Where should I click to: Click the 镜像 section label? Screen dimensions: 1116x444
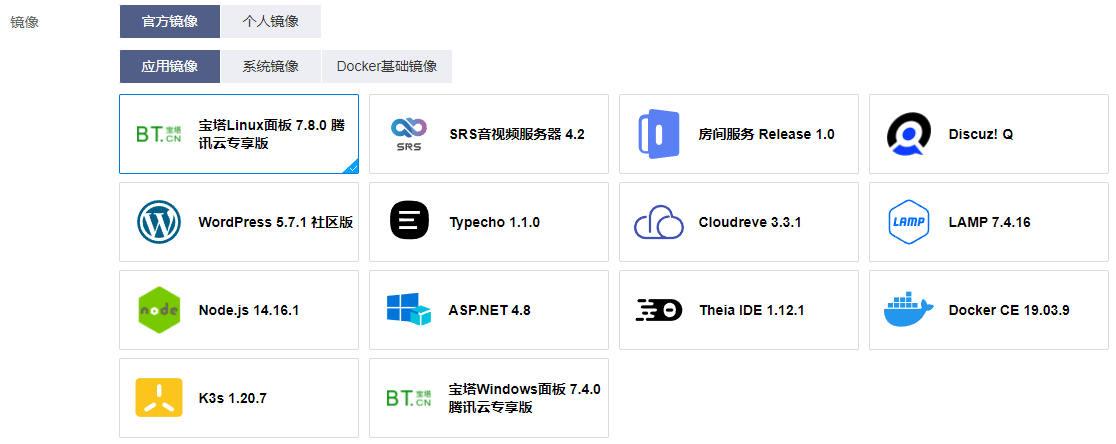[24, 22]
